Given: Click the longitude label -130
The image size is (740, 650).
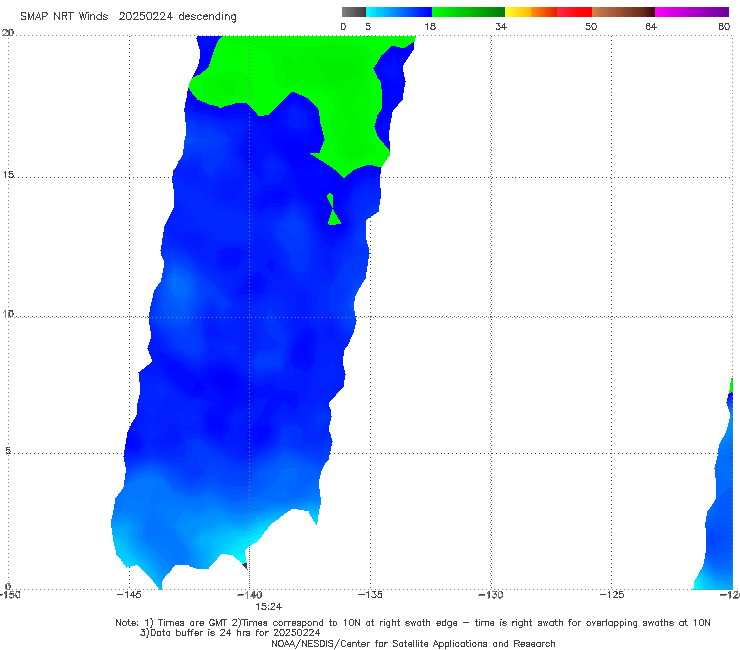Looking at the screenshot, I should point(491,595).
